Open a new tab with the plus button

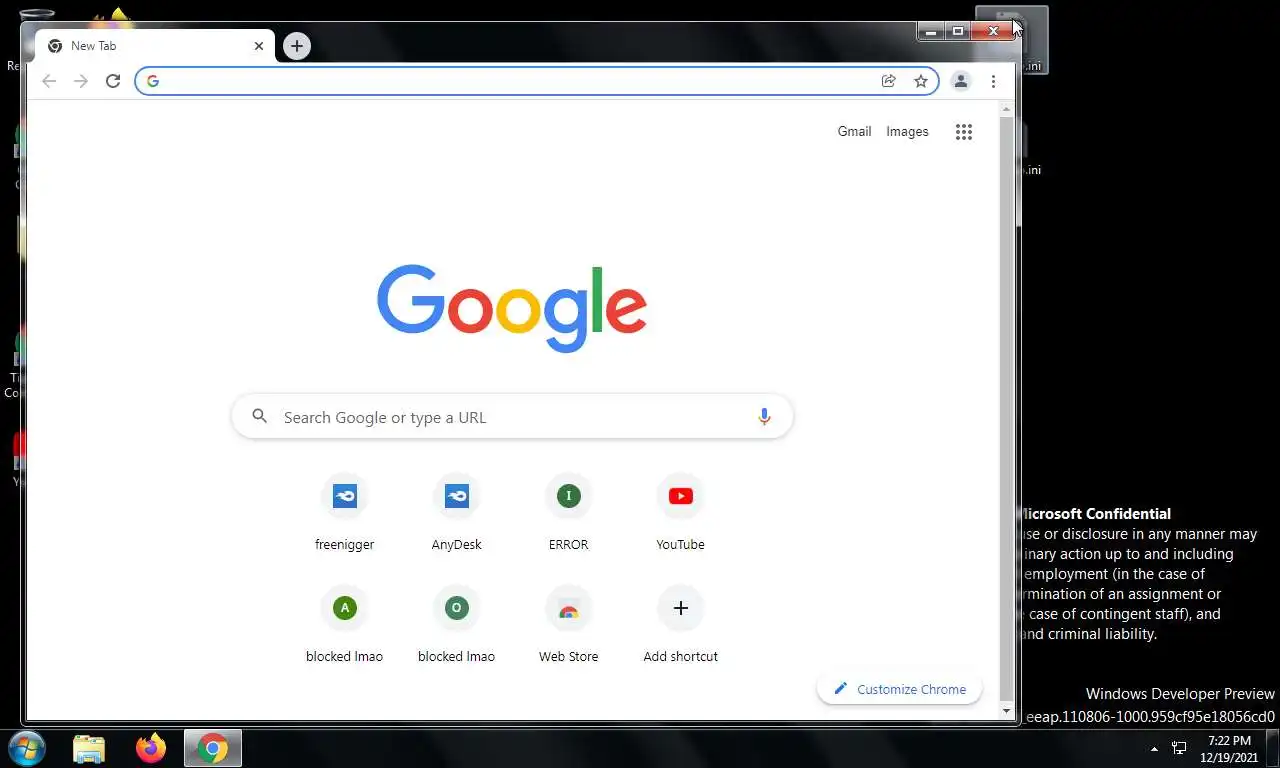(297, 46)
